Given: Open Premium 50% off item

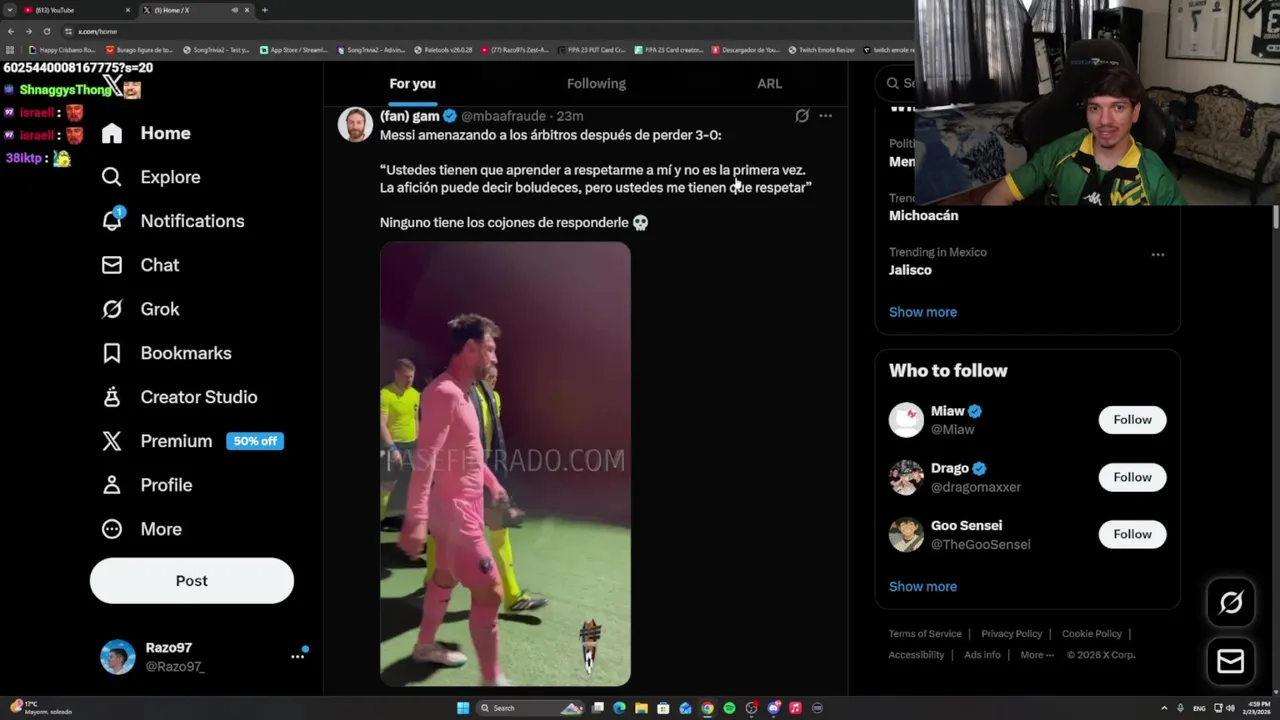Looking at the screenshot, I should click(192, 441).
